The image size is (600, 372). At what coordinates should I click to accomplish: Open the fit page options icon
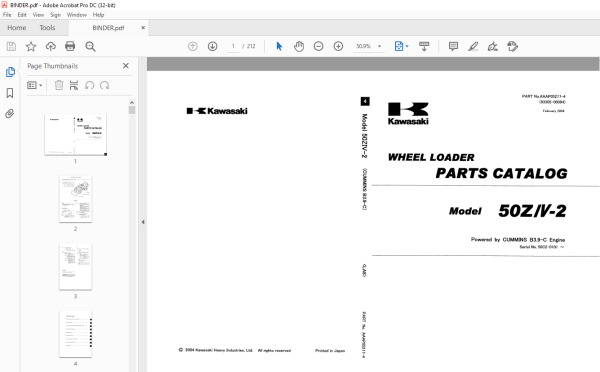pyautogui.click(x=399, y=47)
